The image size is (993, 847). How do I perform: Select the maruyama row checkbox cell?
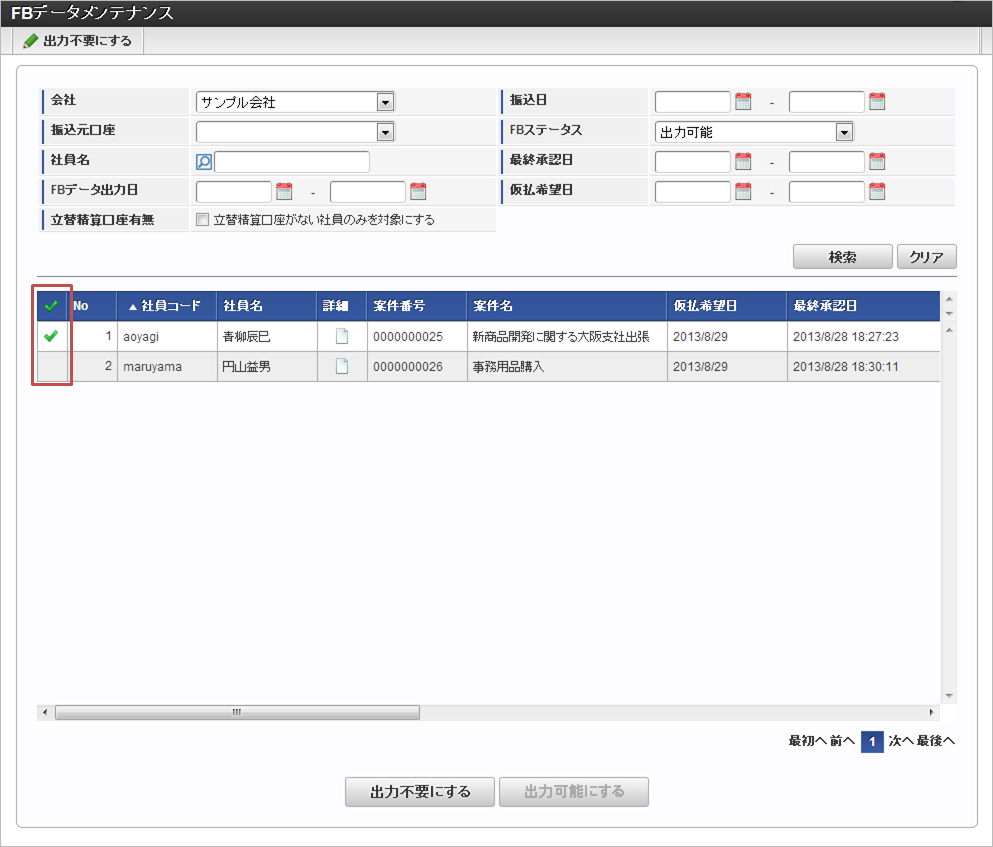point(51,367)
